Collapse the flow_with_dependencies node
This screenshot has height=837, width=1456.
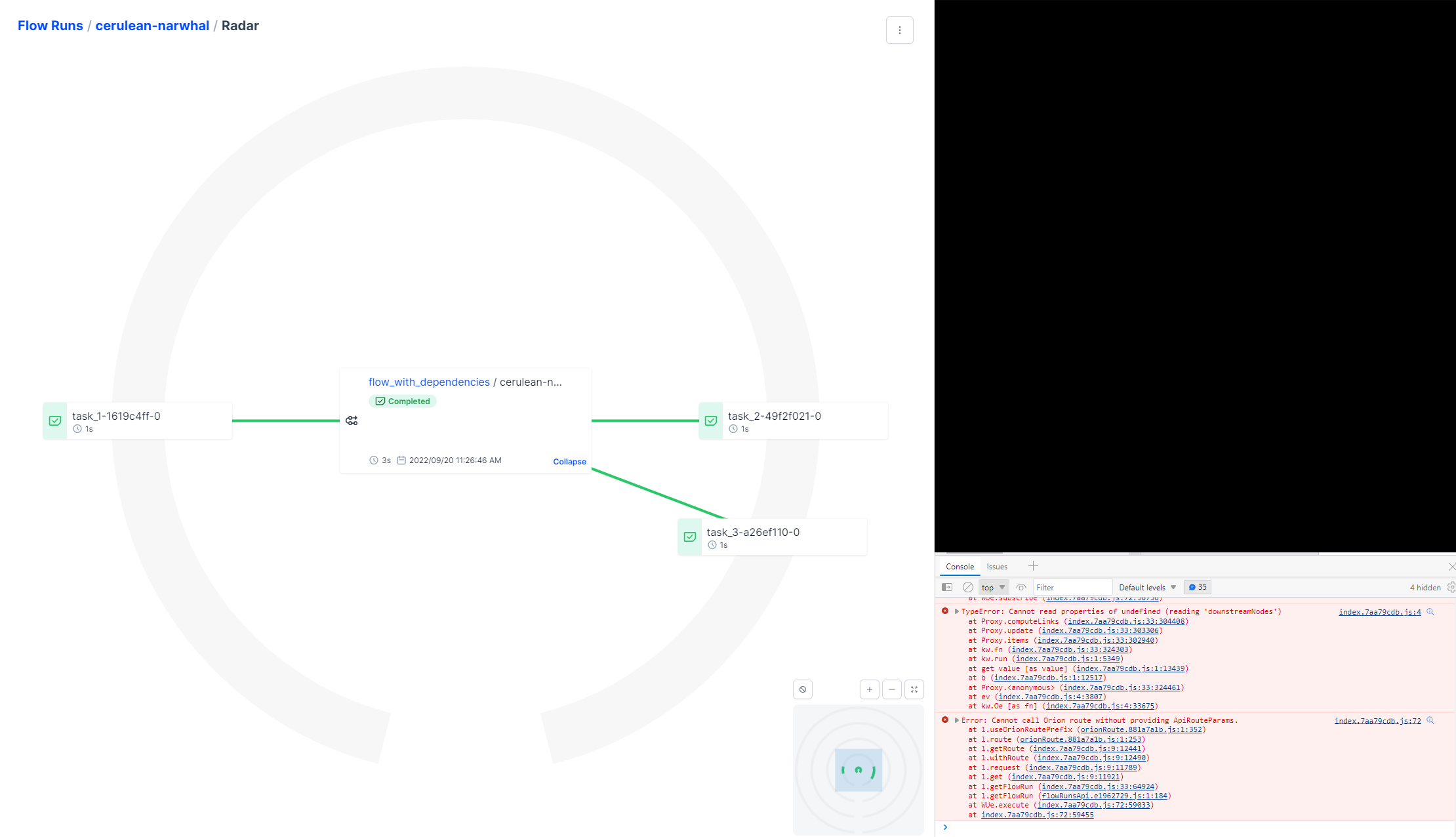tap(569, 461)
